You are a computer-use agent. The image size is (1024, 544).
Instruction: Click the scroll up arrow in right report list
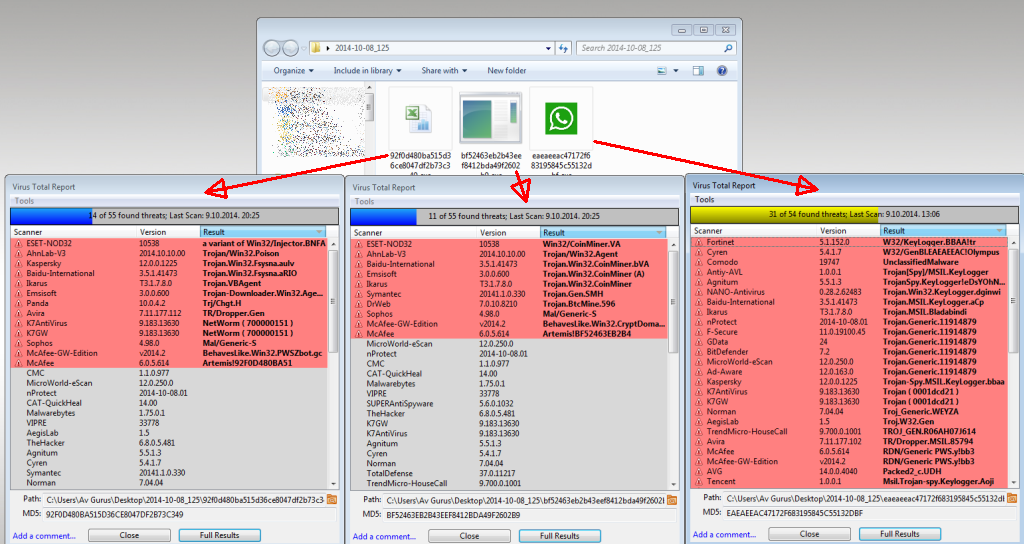[1014, 242]
